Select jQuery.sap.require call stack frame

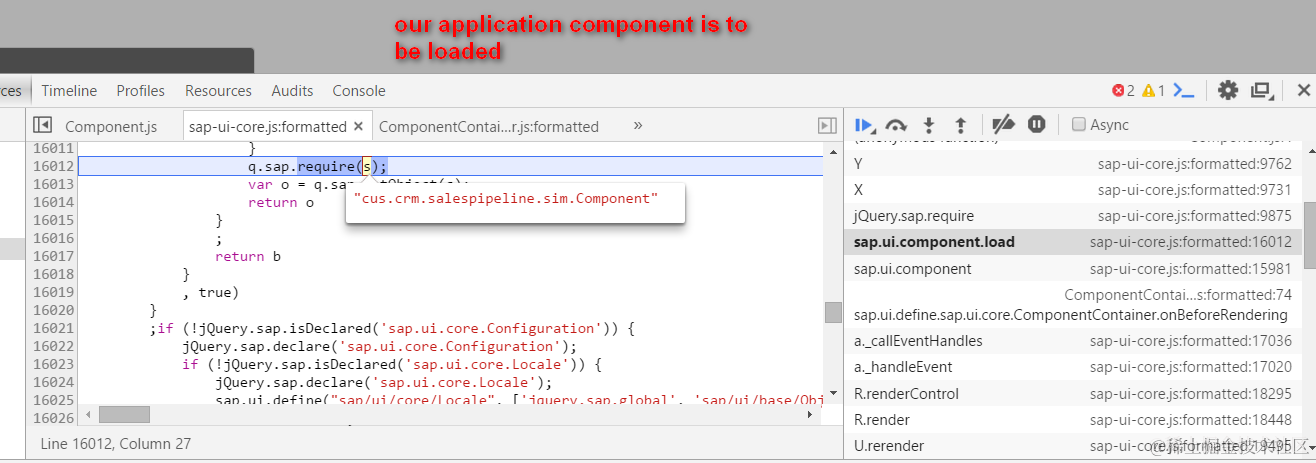click(1073, 215)
